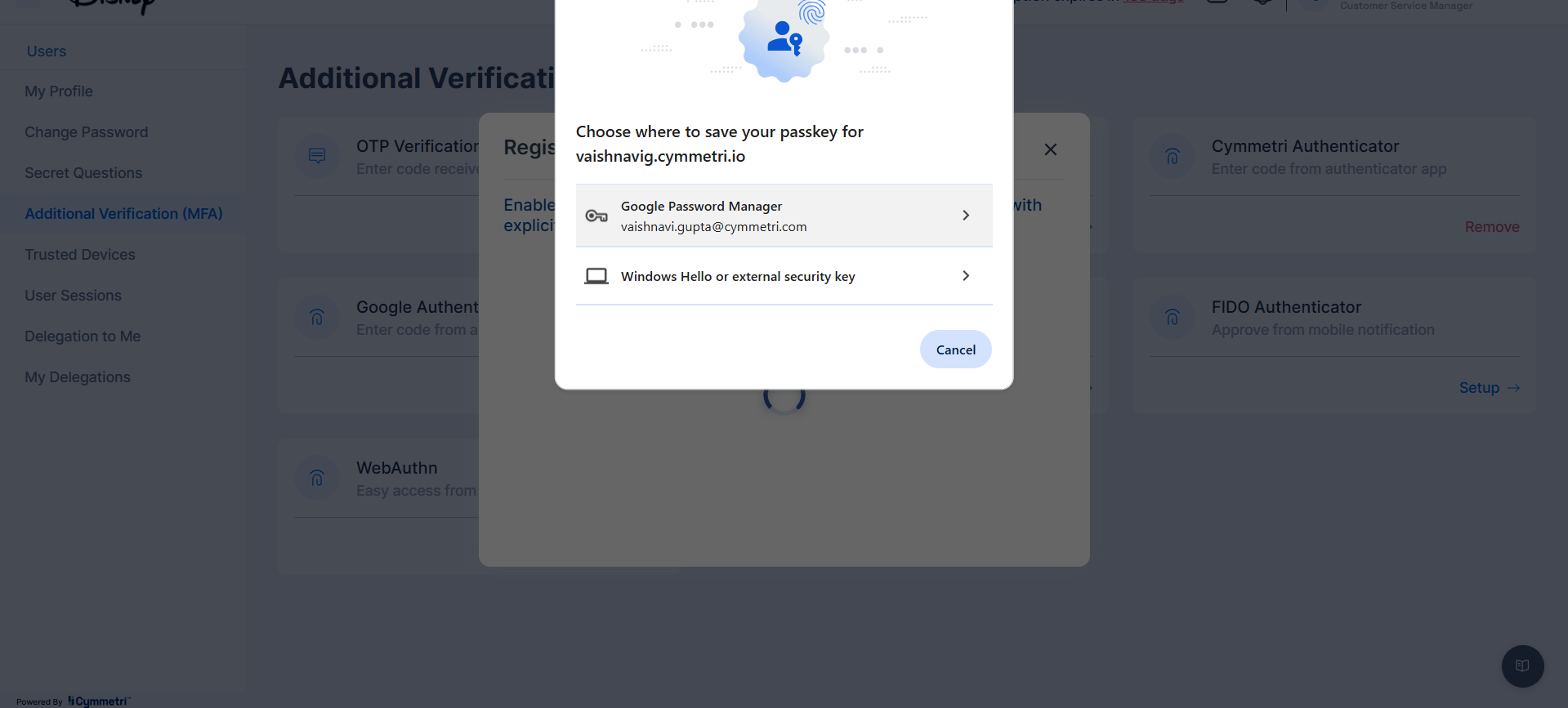Image resolution: width=1568 pixels, height=708 pixels.
Task: Click the key icon for Google Password Manager
Action: (596, 216)
